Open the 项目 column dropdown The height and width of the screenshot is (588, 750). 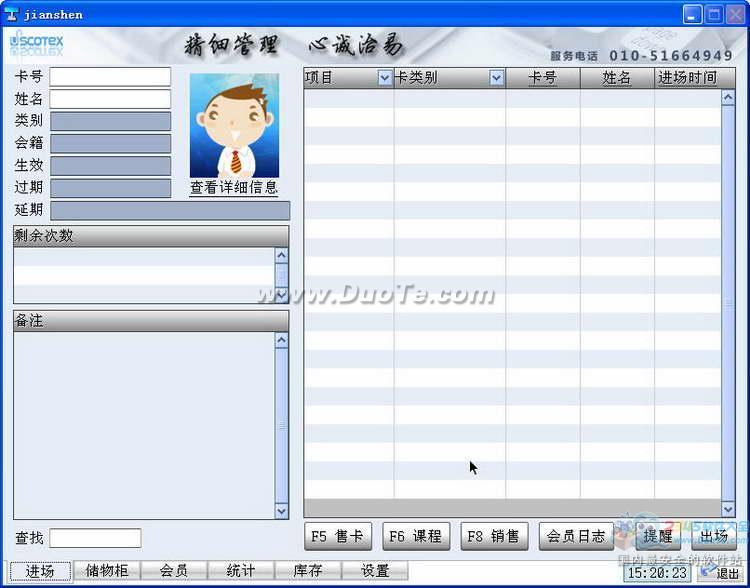click(385, 78)
